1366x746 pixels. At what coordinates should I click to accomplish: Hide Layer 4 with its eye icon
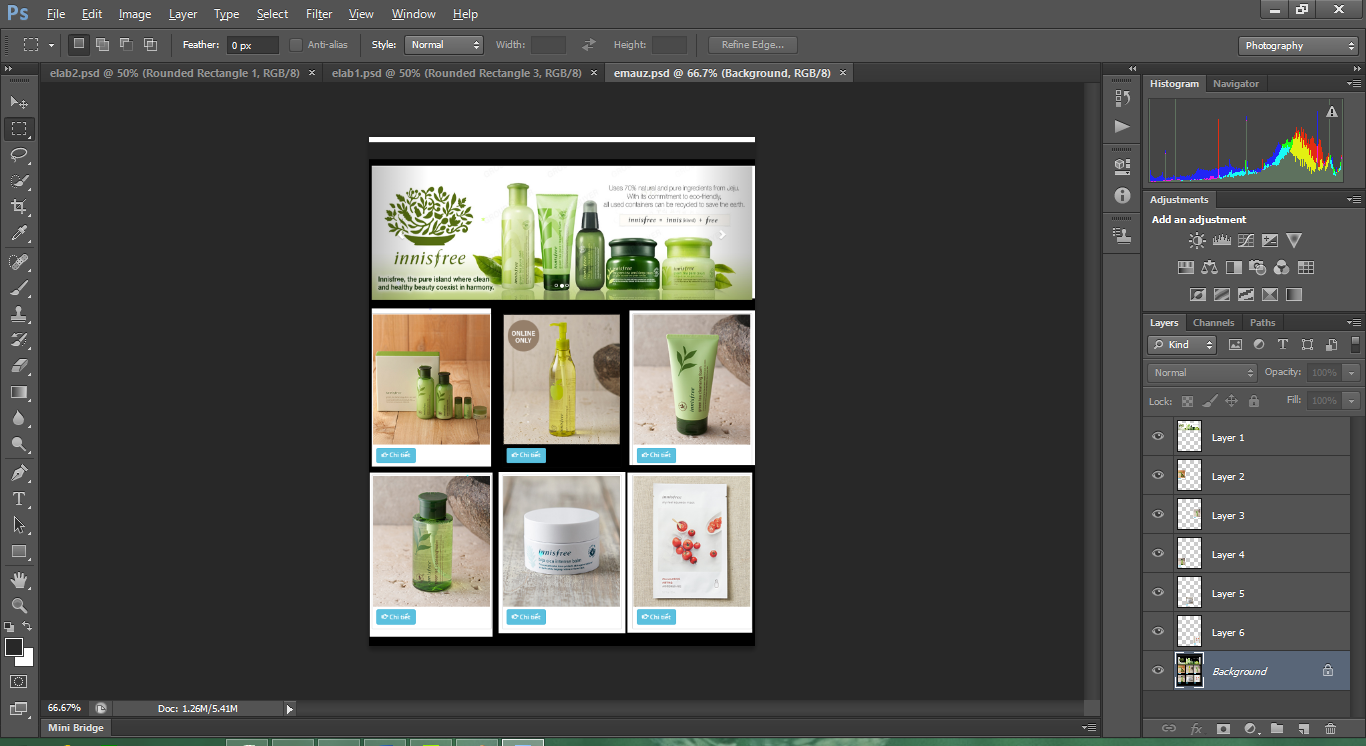click(1158, 554)
